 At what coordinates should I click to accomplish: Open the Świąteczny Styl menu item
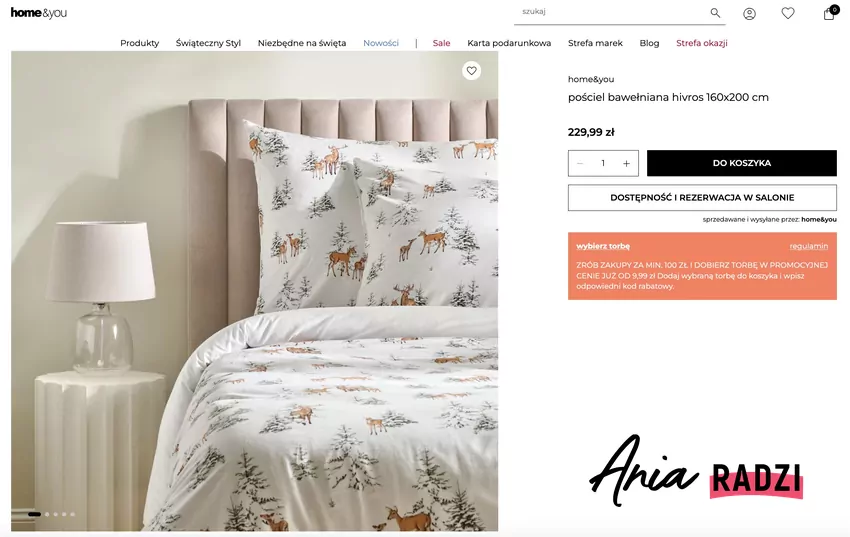208,43
